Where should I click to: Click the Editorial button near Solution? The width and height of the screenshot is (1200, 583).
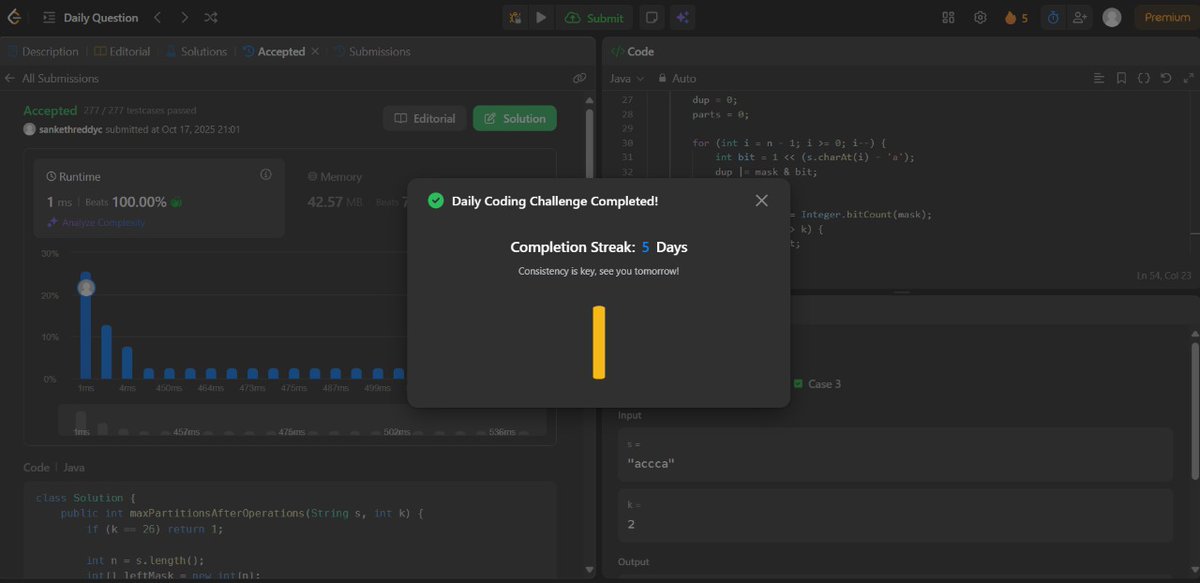[x=425, y=118]
